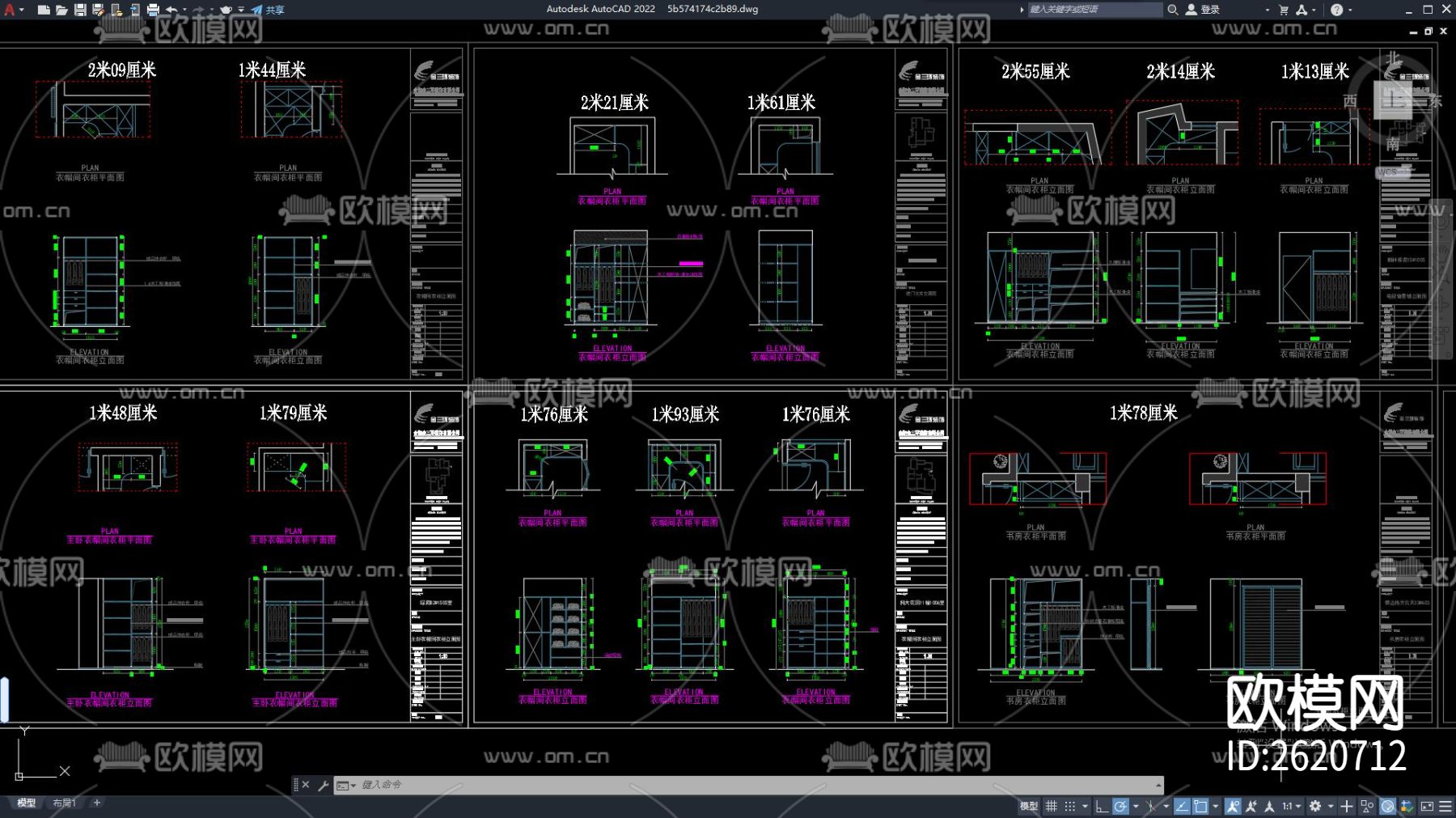Viewport: 1456px width, 818px height.
Task: Click the ViewCube top face
Action: point(1393,100)
